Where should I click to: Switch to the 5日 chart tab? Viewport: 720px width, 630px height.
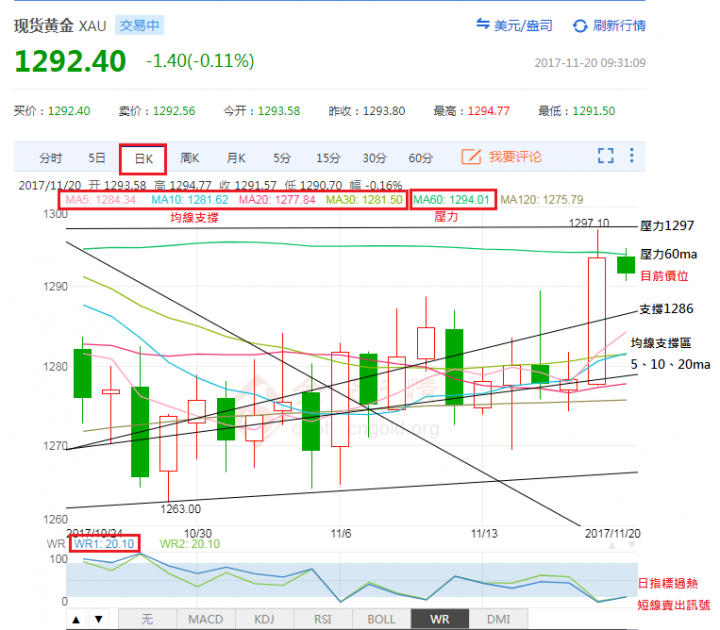click(x=97, y=158)
